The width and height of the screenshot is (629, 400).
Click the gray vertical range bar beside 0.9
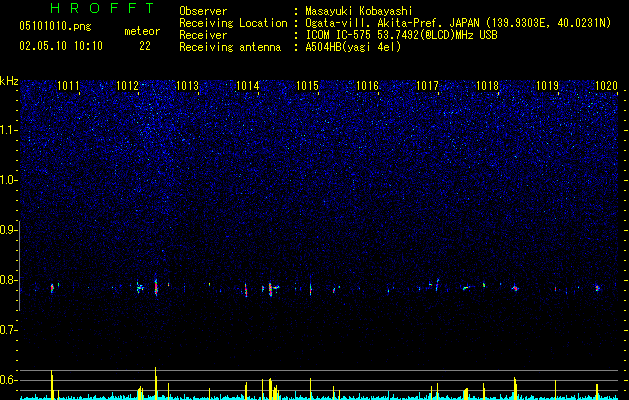point(19,265)
